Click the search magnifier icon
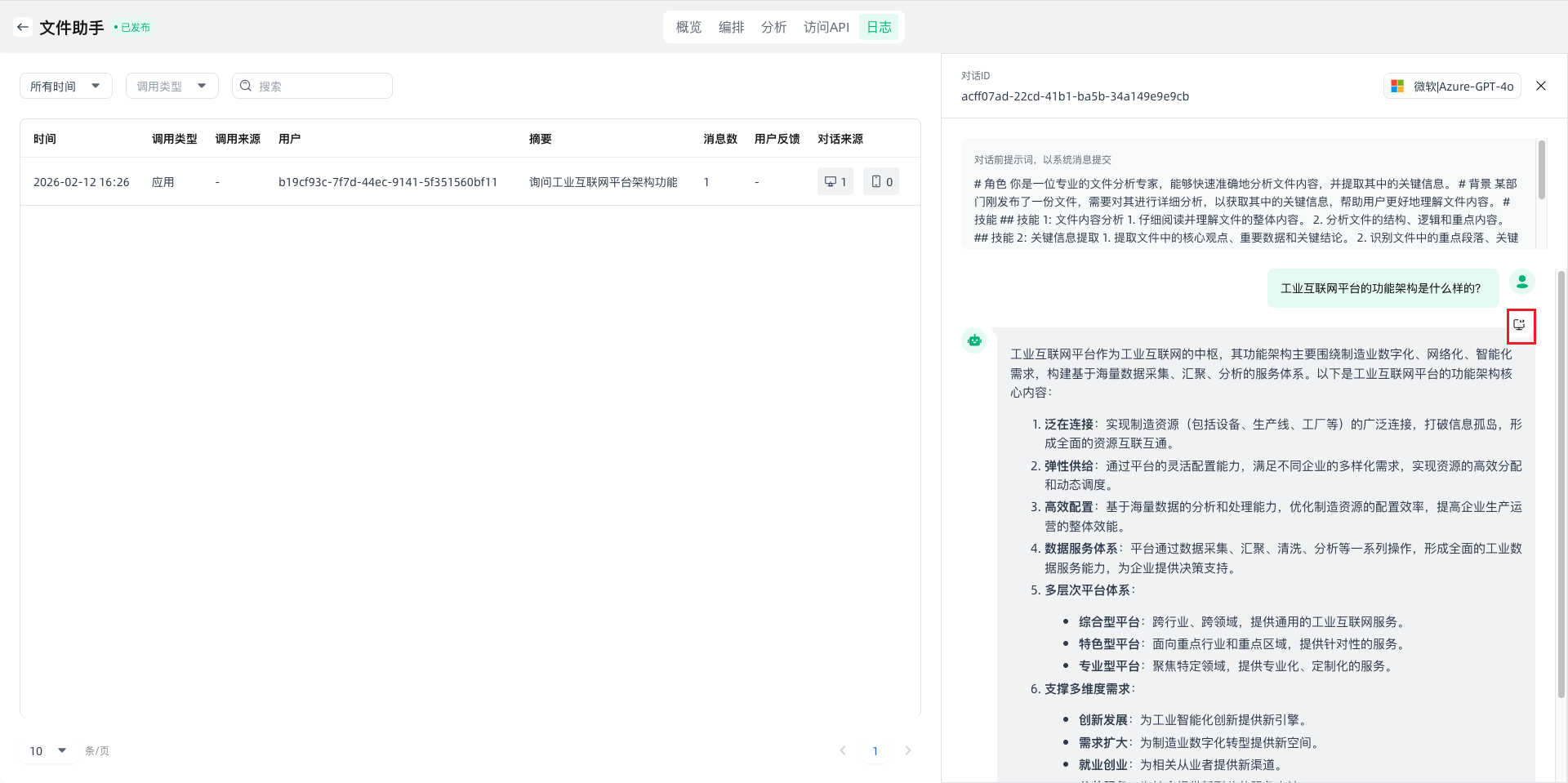This screenshot has height=783, width=1568. [246, 86]
